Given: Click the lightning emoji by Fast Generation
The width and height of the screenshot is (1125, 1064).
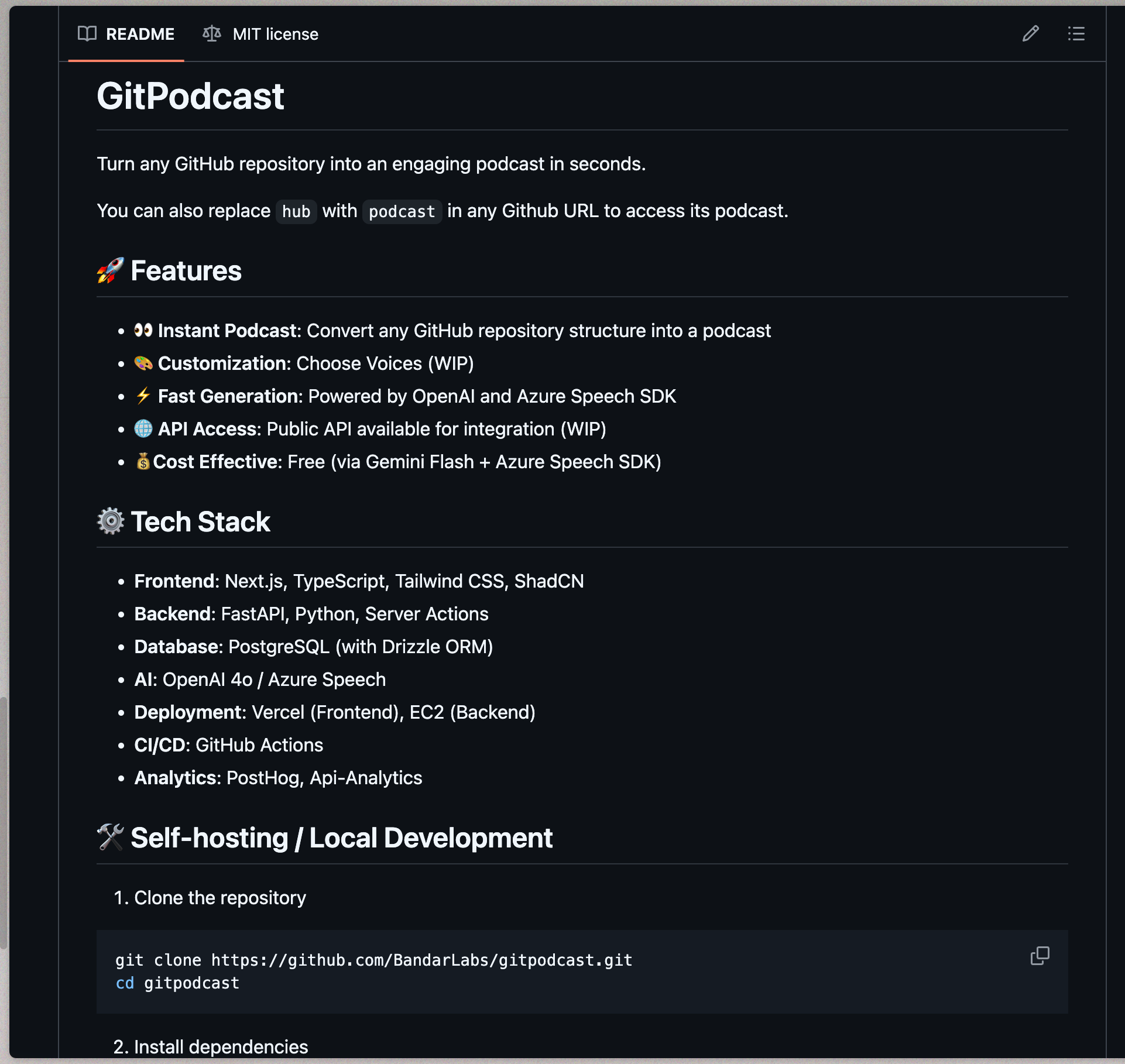Looking at the screenshot, I should [143, 396].
